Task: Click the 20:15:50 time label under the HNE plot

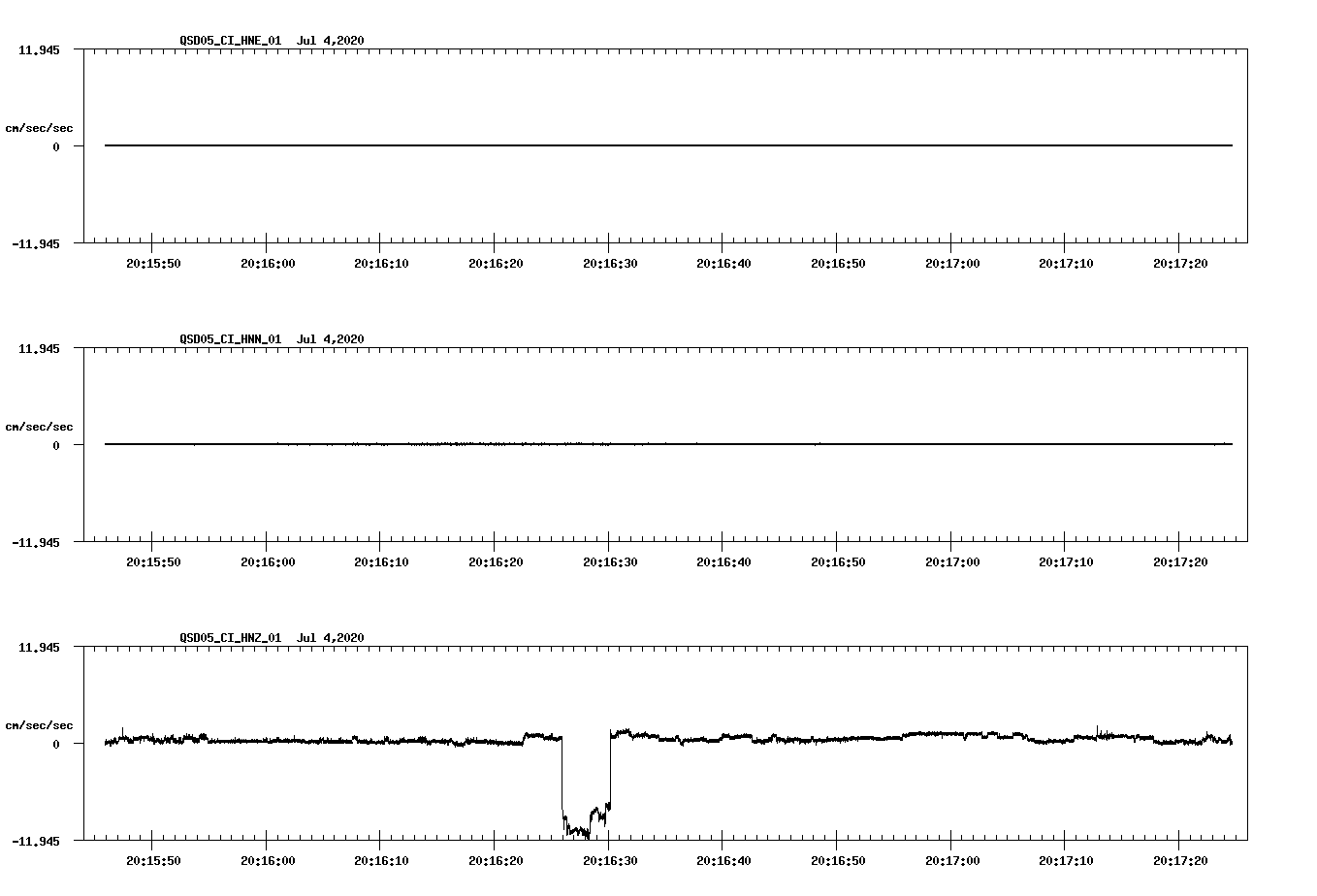Action: pos(153,264)
